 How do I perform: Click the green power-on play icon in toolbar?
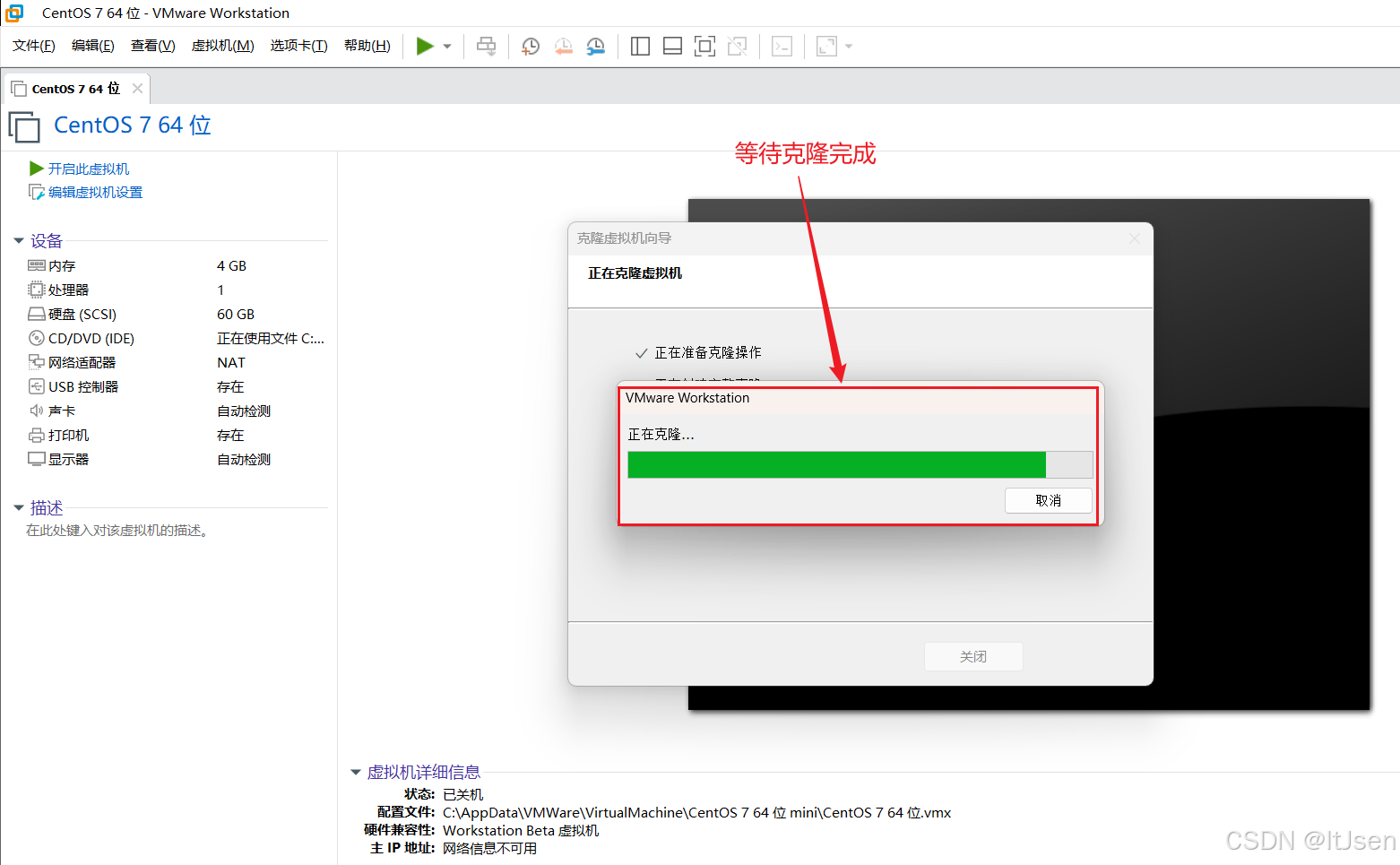click(x=425, y=46)
